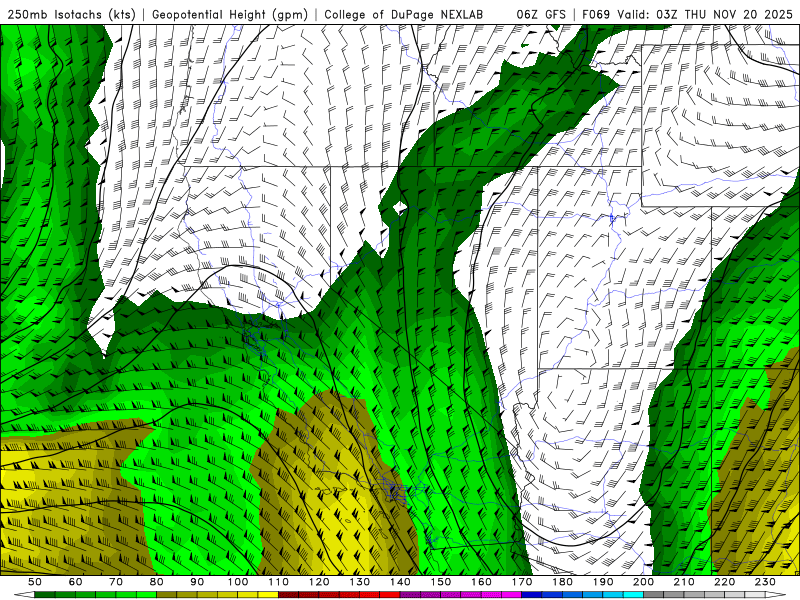Click the '100' value on the legend scale
Screen dimensions: 800x600
pos(238,582)
